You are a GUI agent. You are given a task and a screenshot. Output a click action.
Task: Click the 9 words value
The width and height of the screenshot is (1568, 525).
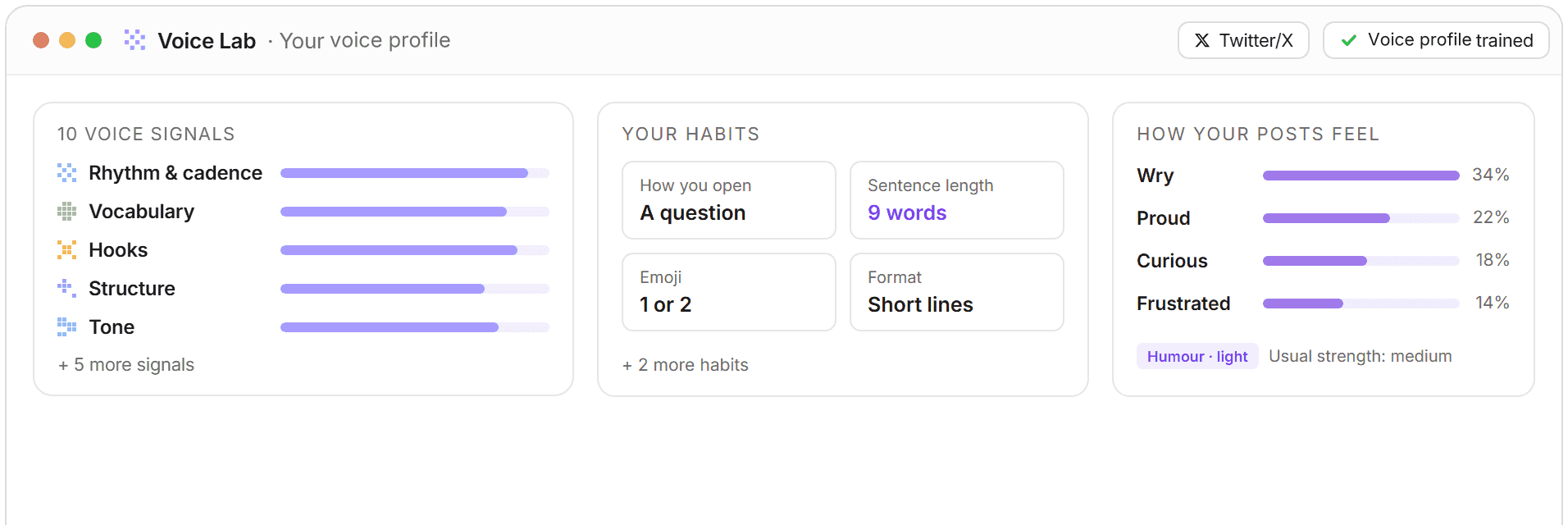coord(907,212)
